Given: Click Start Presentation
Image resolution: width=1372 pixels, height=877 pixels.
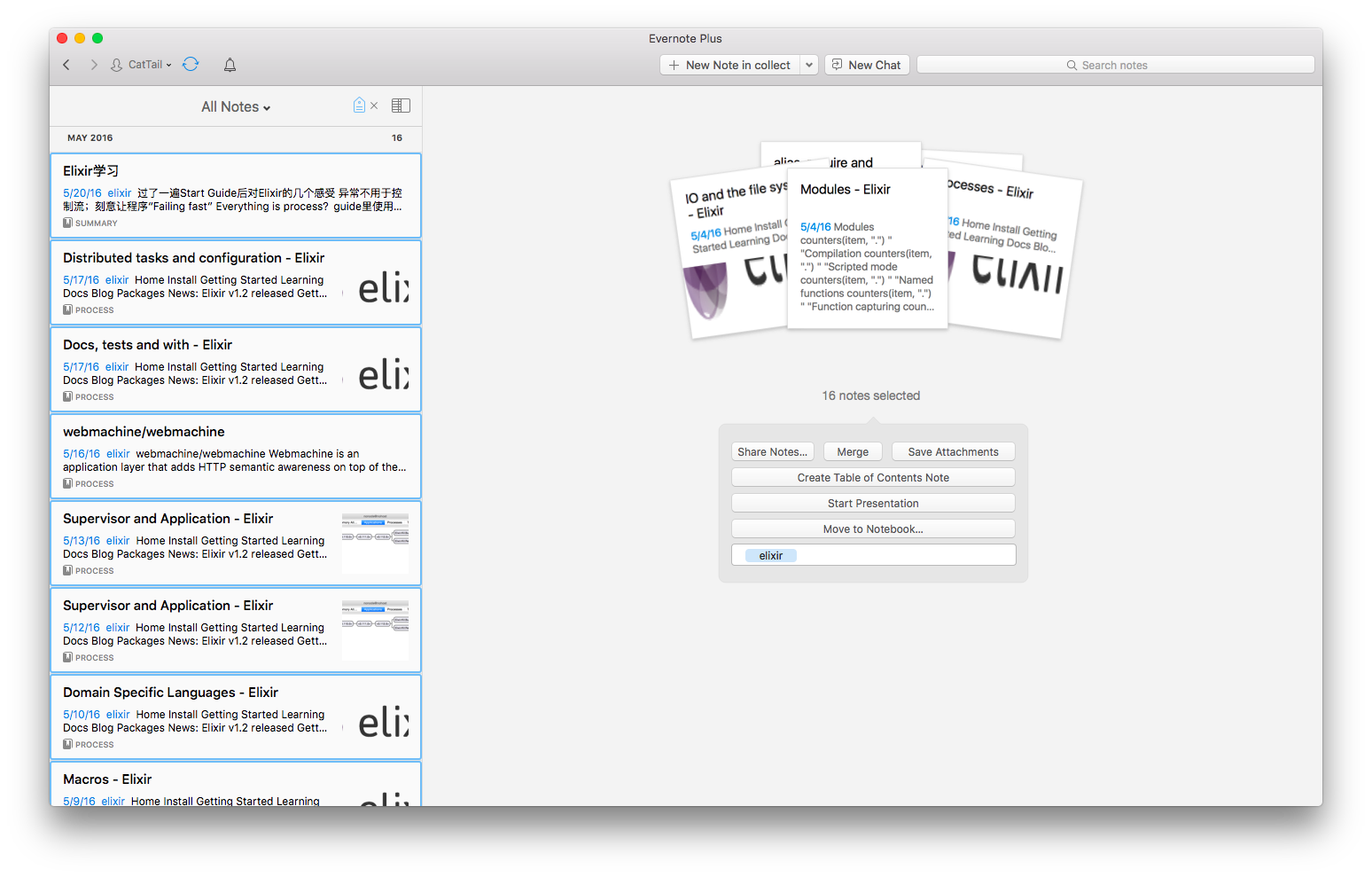Looking at the screenshot, I should click(x=873, y=504).
